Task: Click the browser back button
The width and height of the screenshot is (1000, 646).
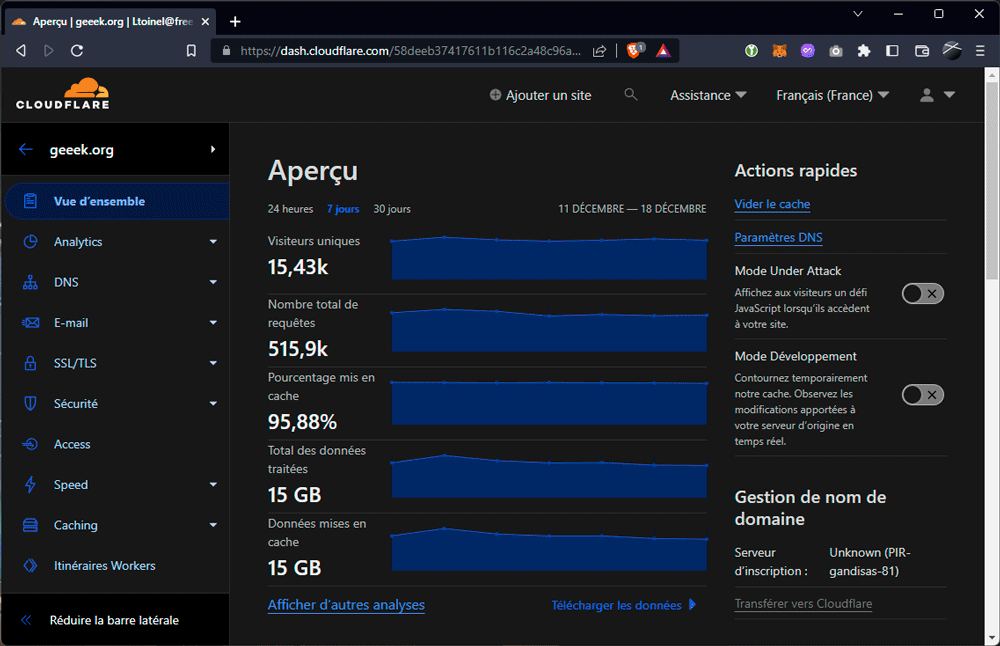Action: pos(21,50)
